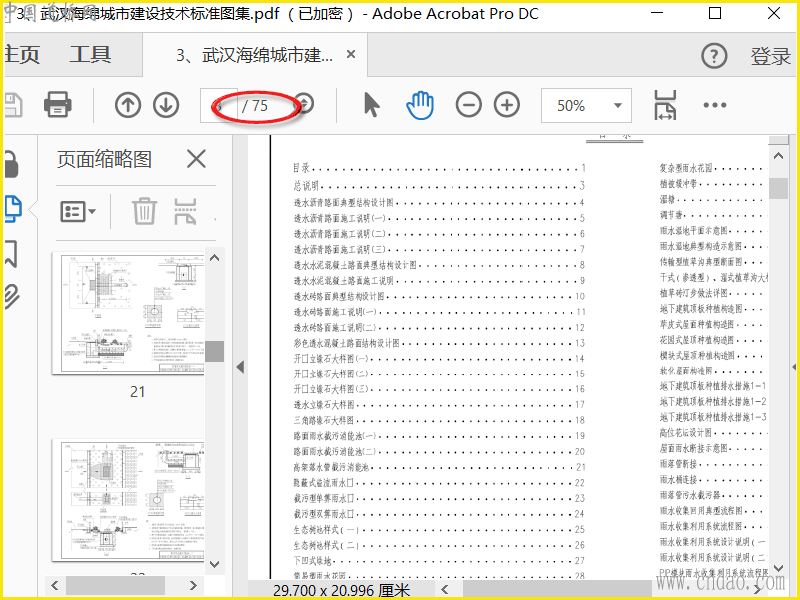Close the document tab with X
The image size is (800, 600).
[351, 54]
